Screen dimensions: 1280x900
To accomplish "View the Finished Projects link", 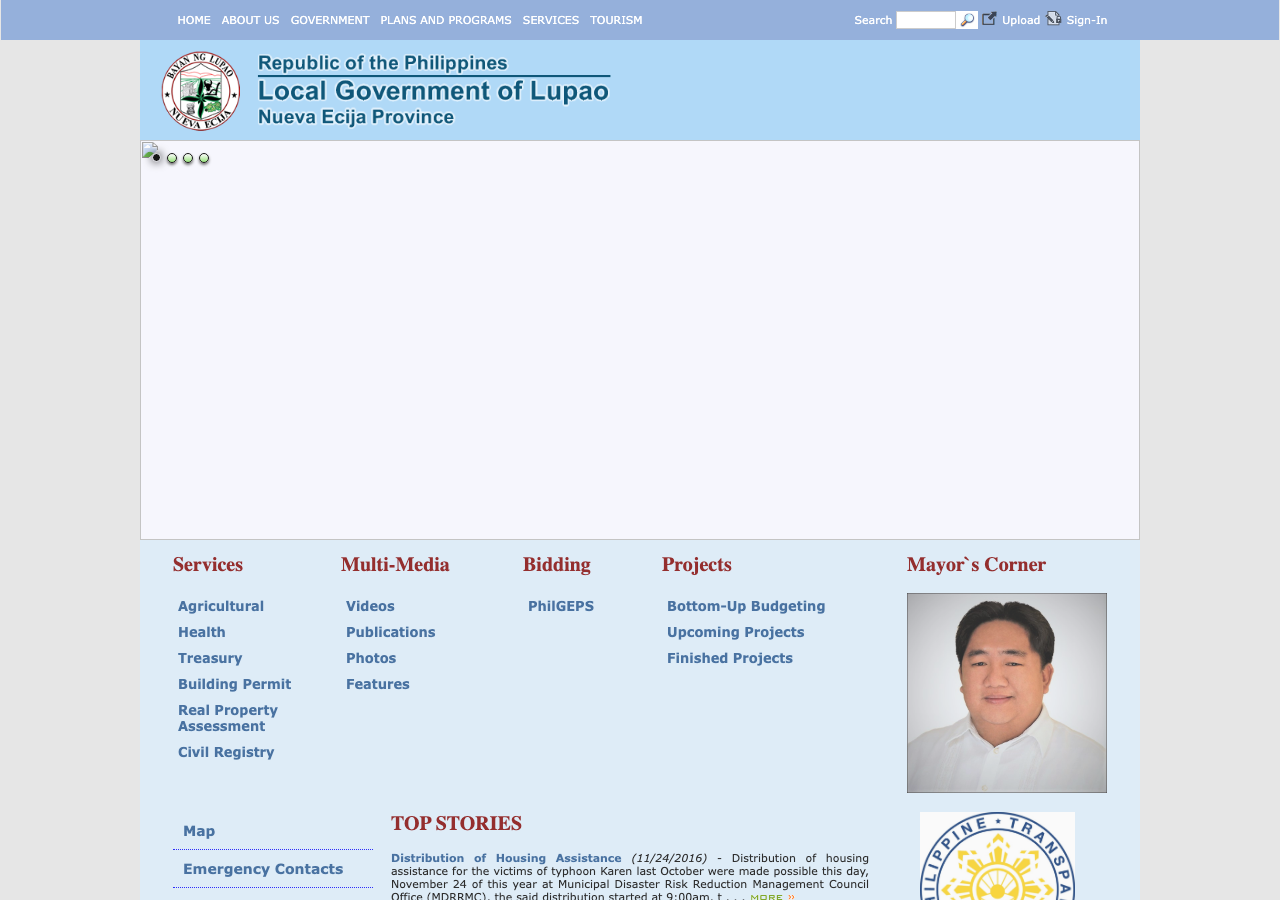I will [x=730, y=658].
